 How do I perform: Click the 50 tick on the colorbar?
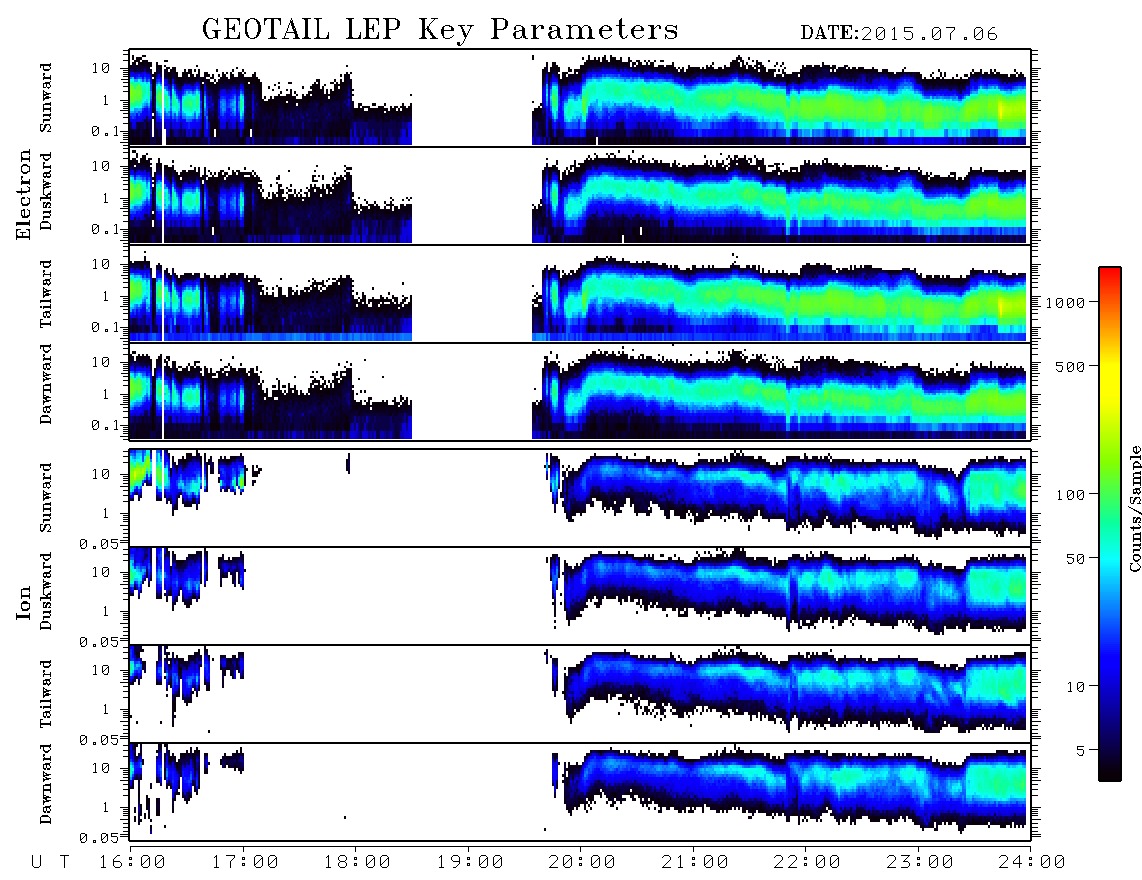point(1075,559)
